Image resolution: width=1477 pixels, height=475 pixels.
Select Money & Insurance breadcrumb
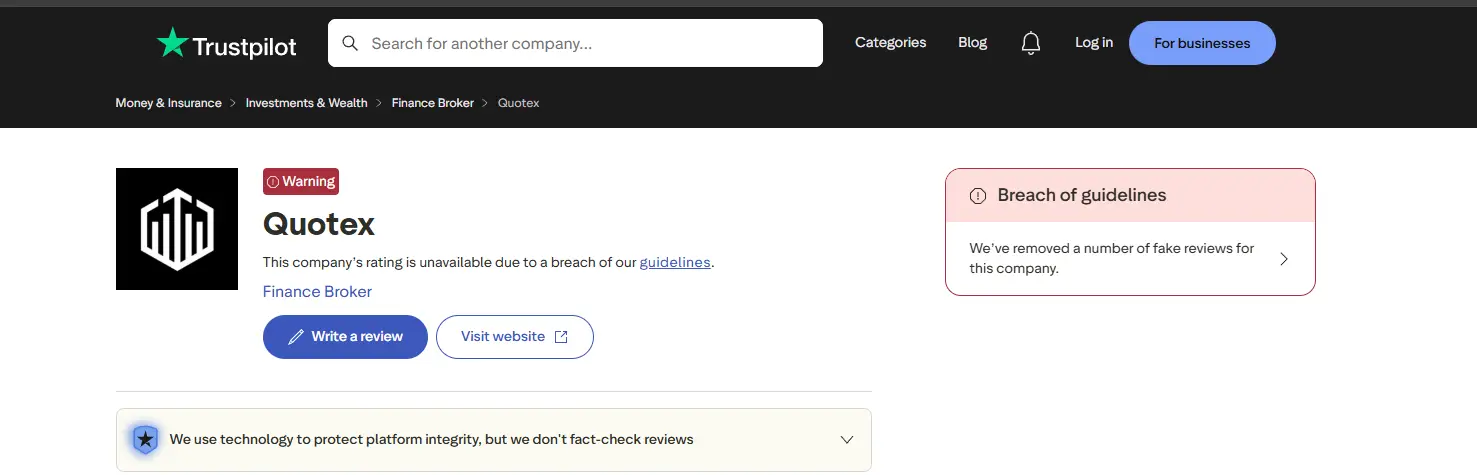(x=168, y=103)
